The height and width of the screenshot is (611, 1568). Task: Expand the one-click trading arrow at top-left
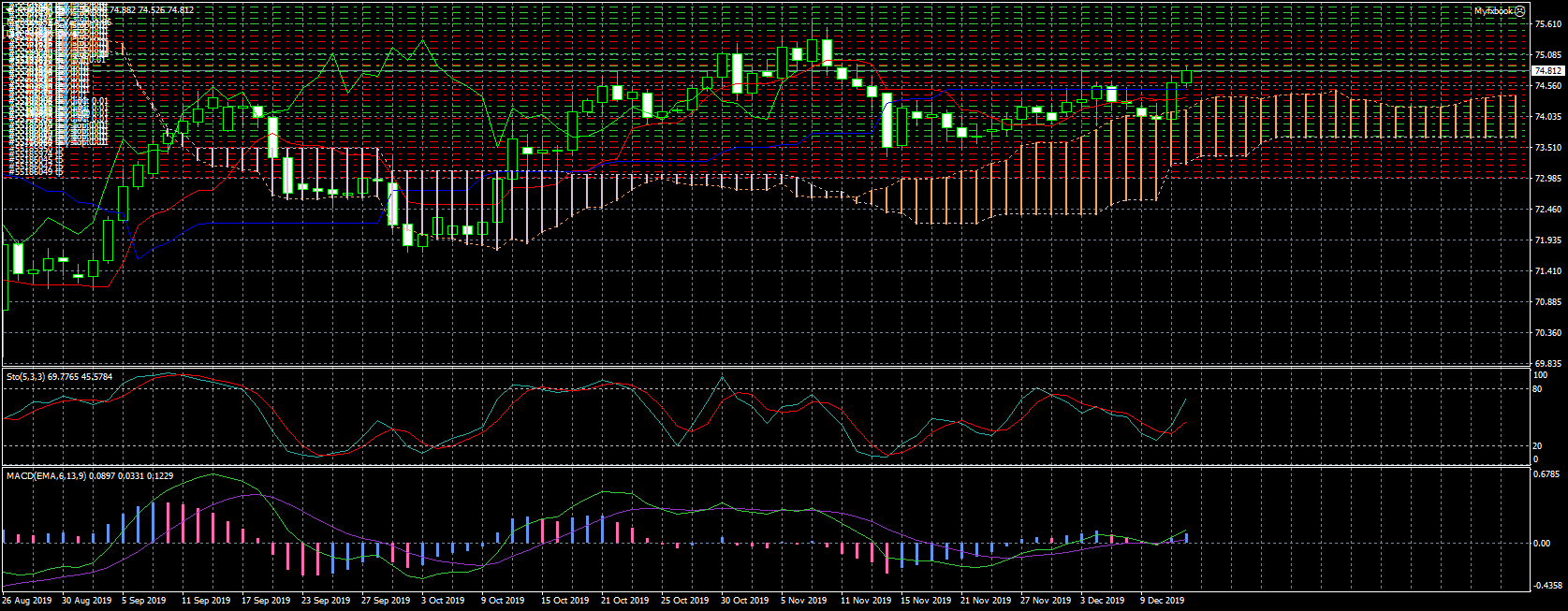tap(6, 9)
